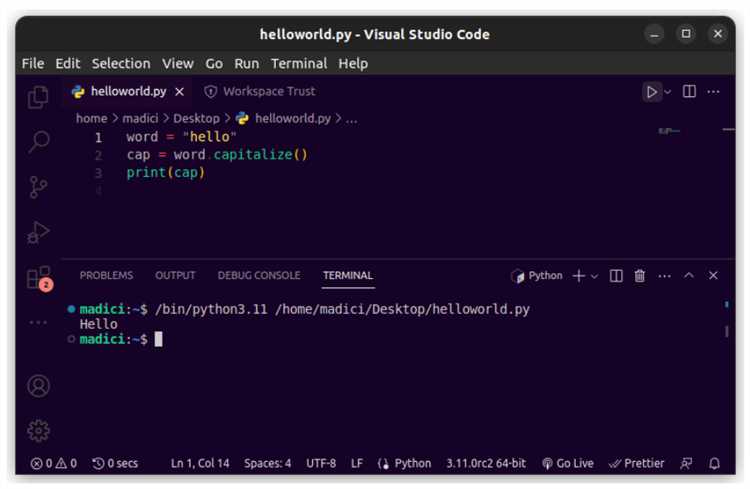Start Go Live server
Image resolution: width=750 pixels, height=489 pixels.
(568, 463)
